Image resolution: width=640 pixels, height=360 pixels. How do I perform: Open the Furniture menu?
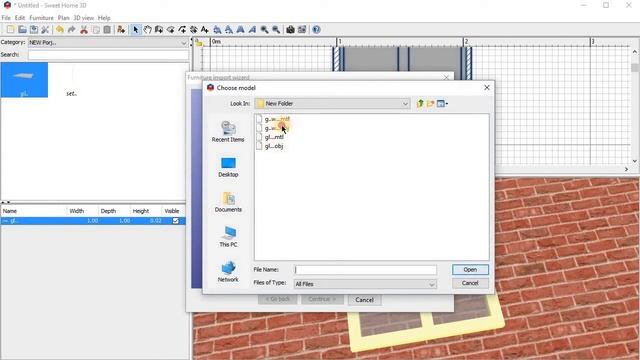coord(41,18)
